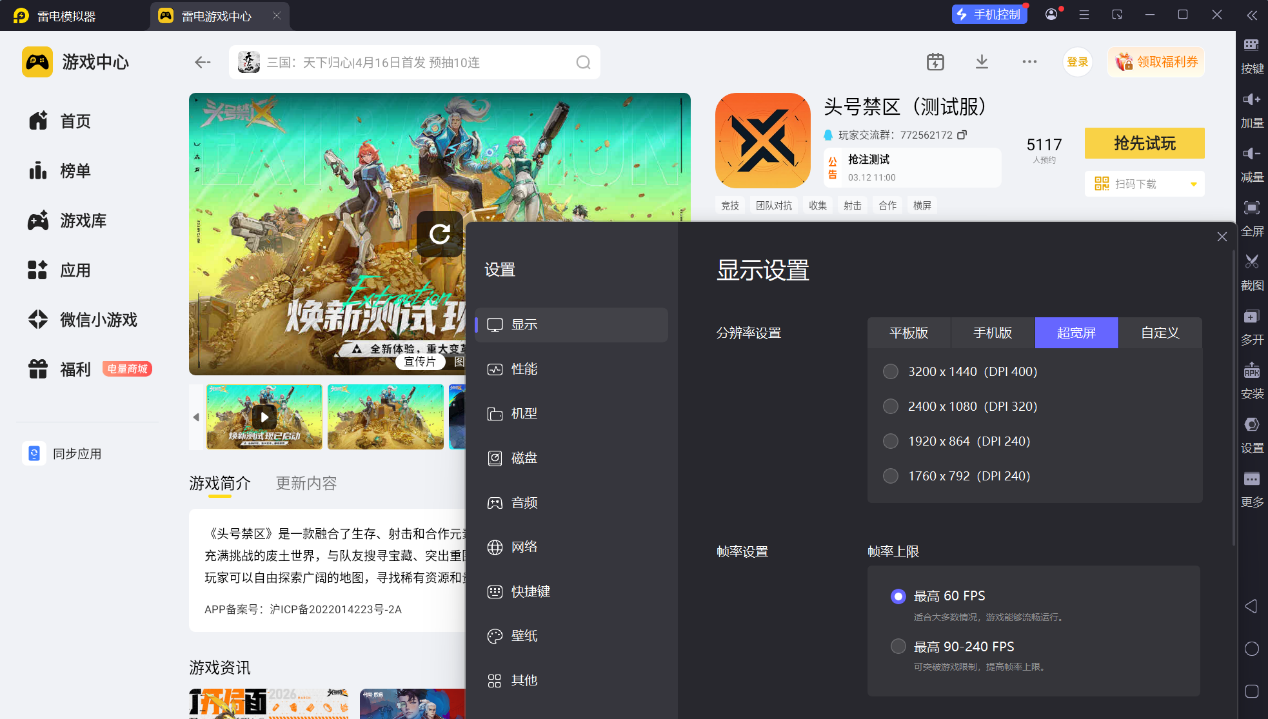Viewport: 1268px width, 719px height.
Task: Open the downloads arrow icon
Action: click(x=982, y=62)
